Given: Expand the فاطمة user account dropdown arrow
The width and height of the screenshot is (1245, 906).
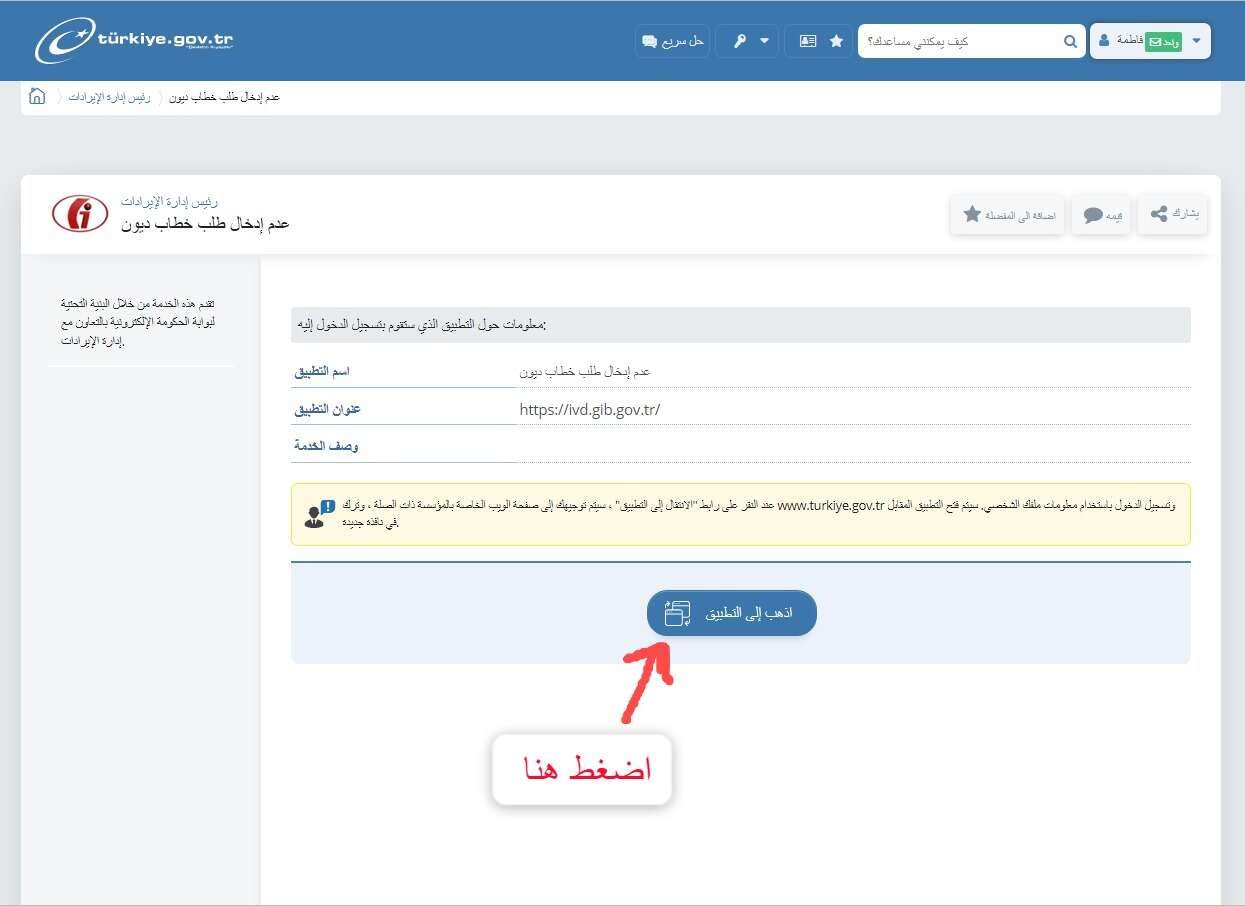Looking at the screenshot, I should tap(1196, 41).
